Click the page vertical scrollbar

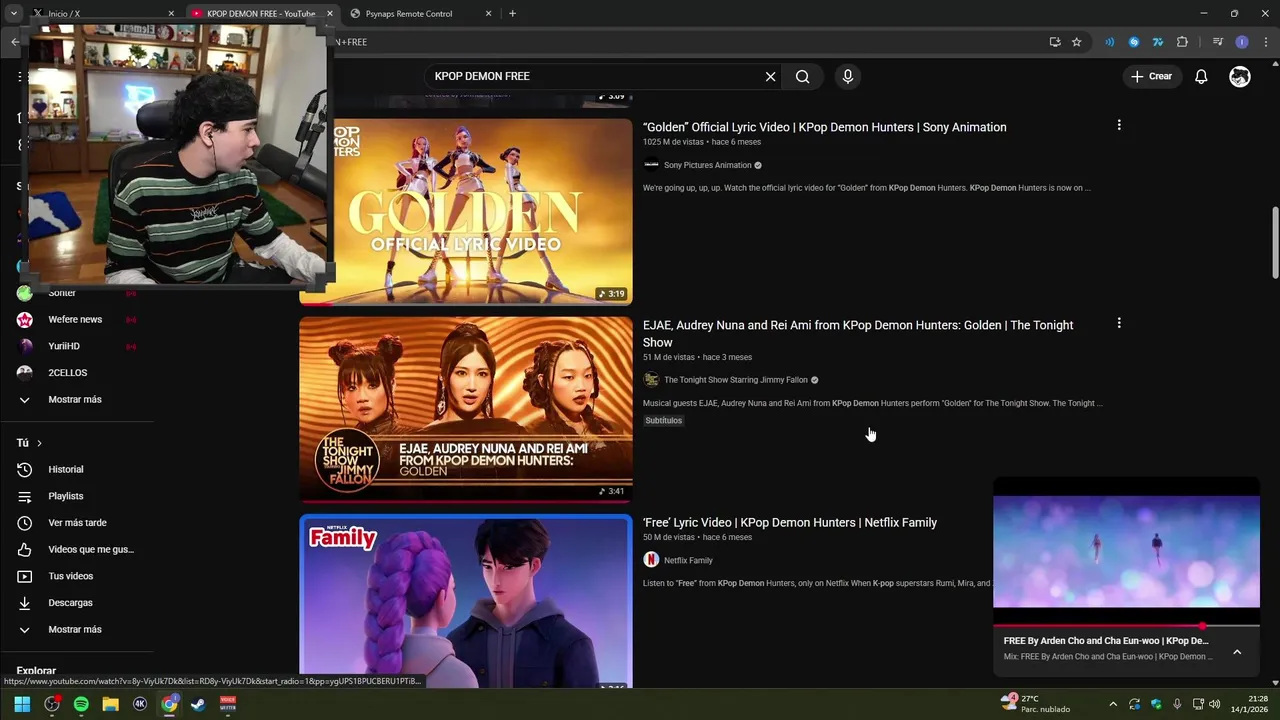pyautogui.click(x=1274, y=243)
